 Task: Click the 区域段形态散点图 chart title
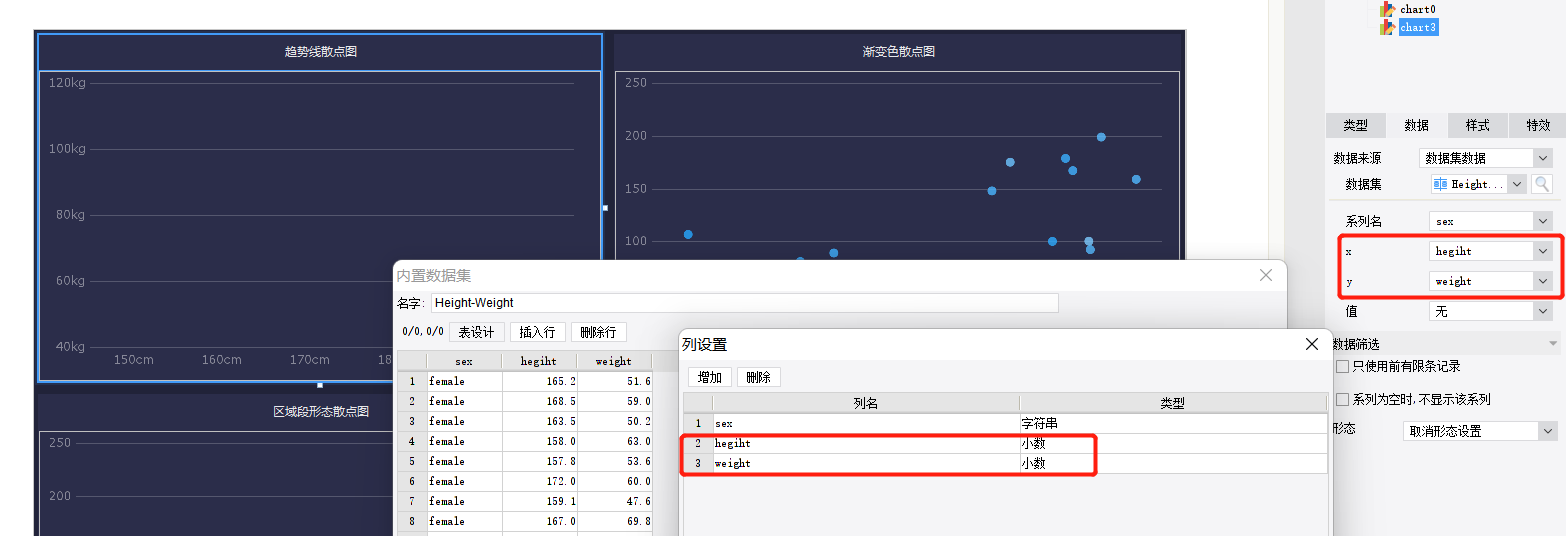(321, 411)
